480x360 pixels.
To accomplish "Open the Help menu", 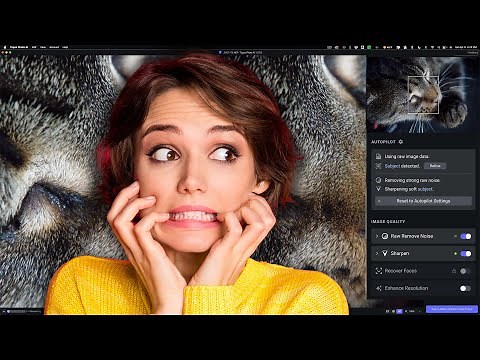I will tap(65, 47).
